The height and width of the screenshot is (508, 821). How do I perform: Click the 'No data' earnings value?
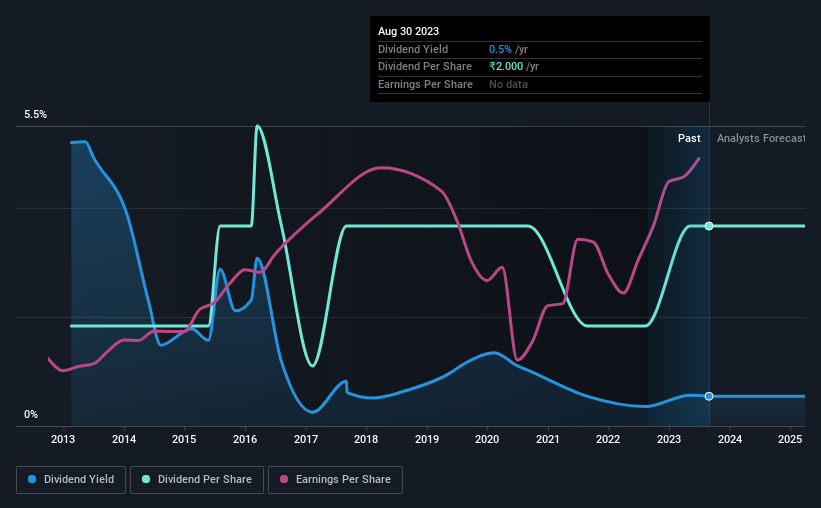(508, 84)
